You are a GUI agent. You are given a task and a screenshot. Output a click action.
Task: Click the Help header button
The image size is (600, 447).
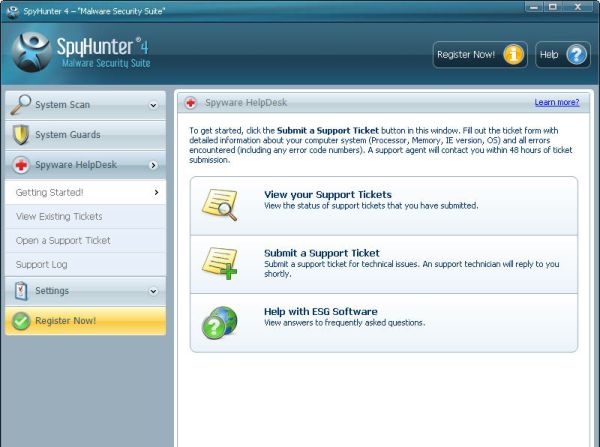pos(562,55)
